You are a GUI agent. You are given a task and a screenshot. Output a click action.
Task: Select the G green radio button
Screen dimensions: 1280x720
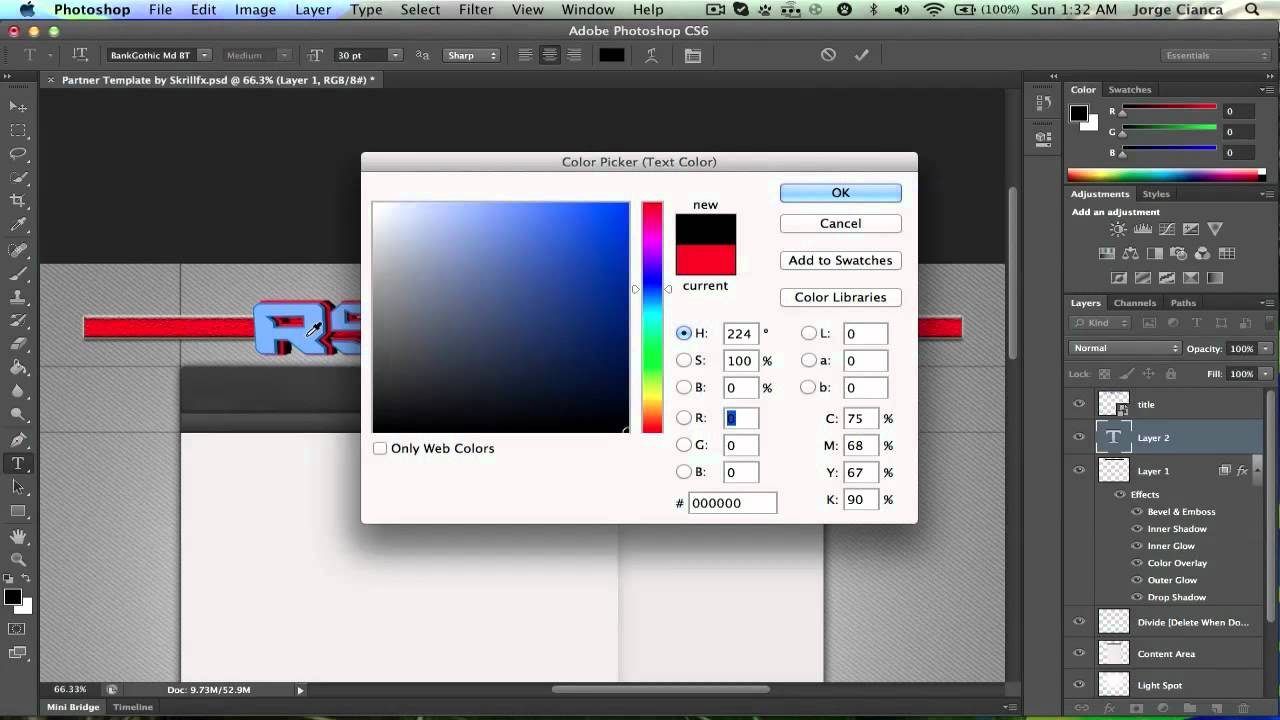[684, 445]
